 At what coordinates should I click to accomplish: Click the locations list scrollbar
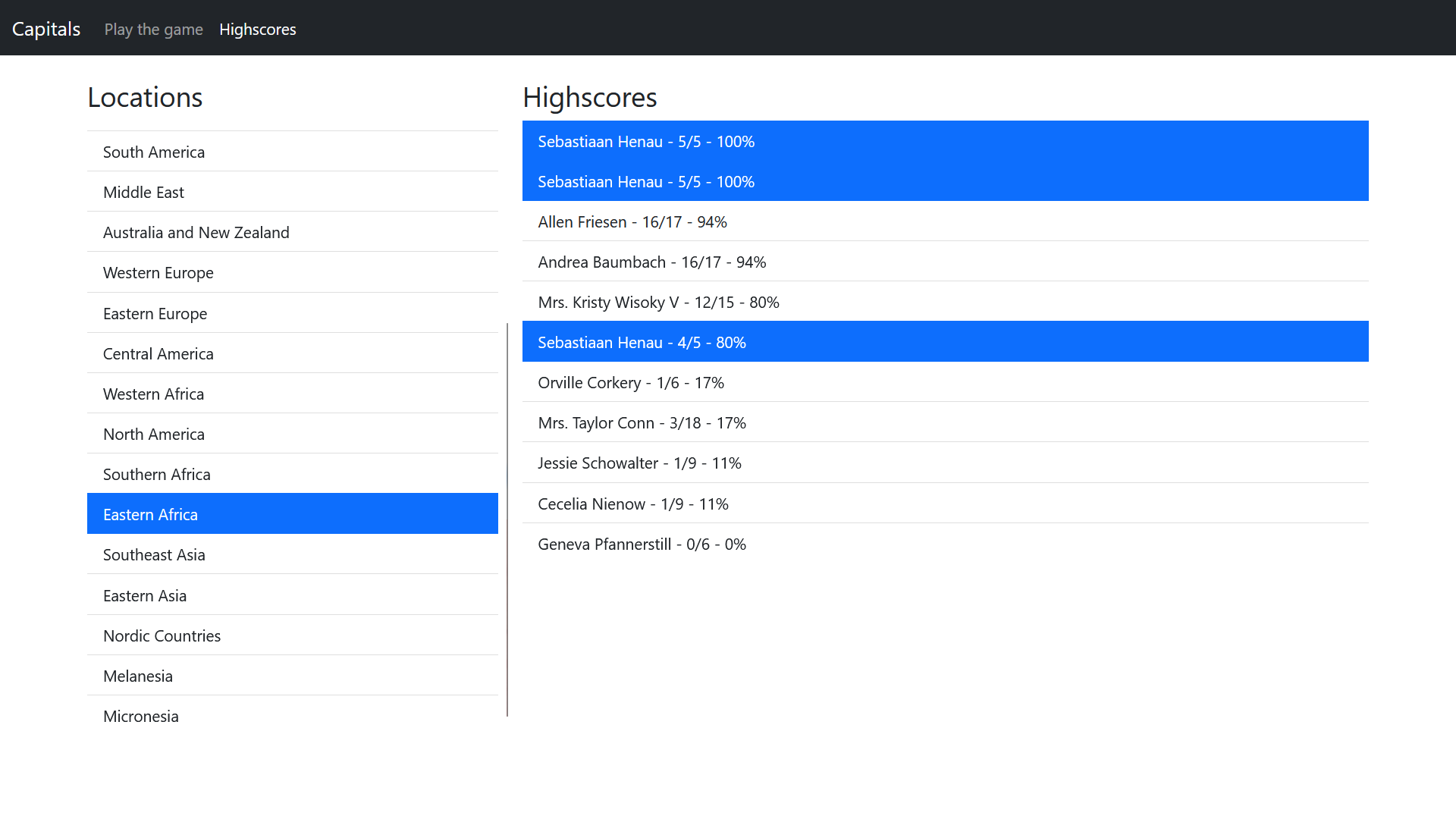pyautogui.click(x=507, y=519)
